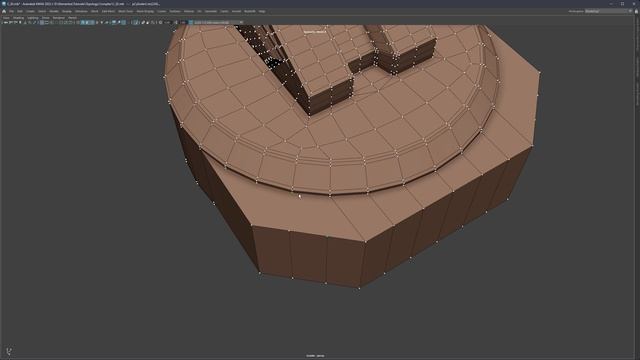The image size is (640, 360).
Task: Open the File menu
Action: pyautogui.click(x=11, y=11)
